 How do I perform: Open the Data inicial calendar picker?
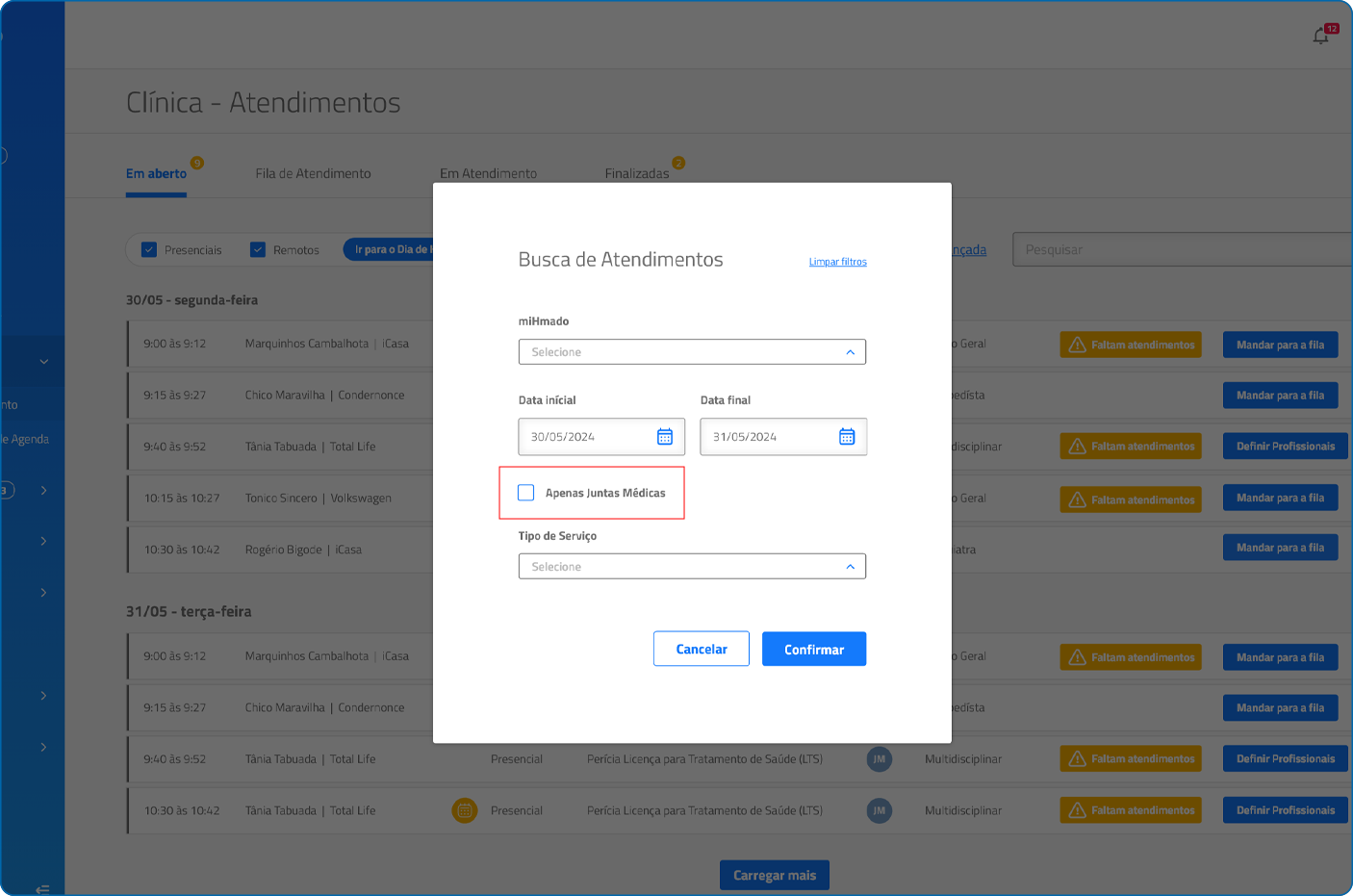(664, 437)
